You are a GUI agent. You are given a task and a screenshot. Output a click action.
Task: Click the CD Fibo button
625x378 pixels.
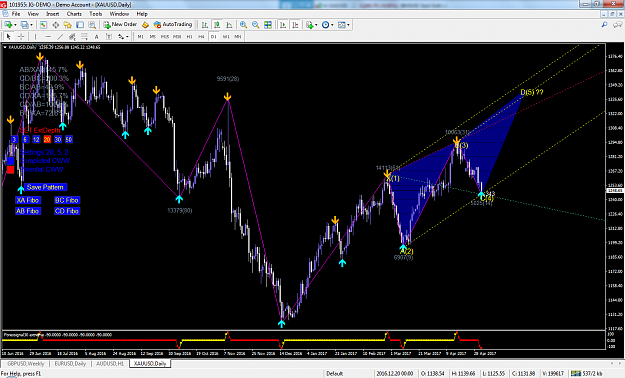pos(67,211)
